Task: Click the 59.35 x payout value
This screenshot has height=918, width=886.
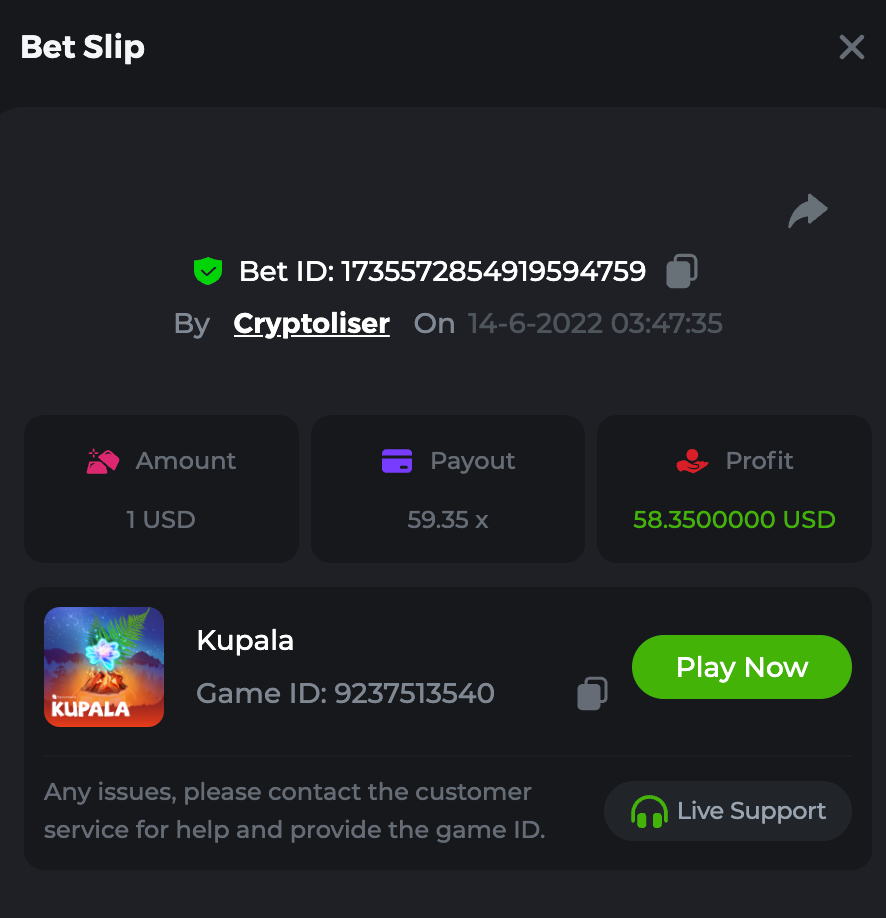Action: pyautogui.click(x=448, y=520)
